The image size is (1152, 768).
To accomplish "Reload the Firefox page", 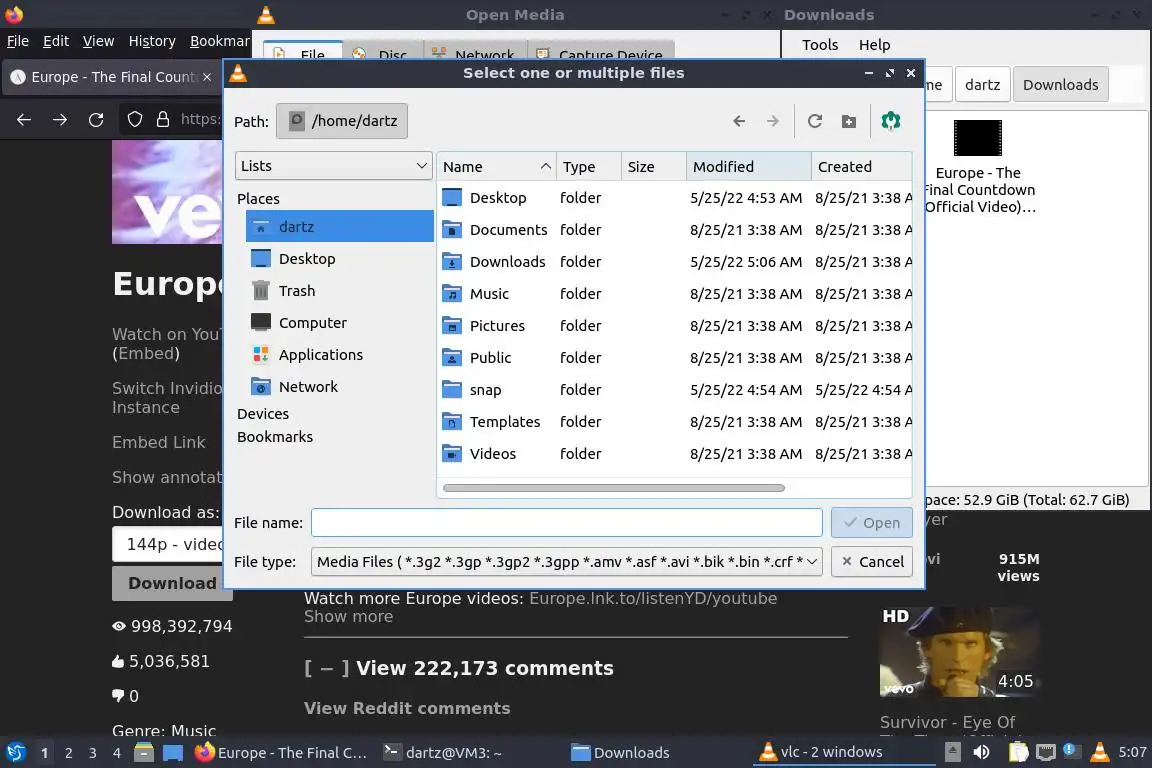I will point(96,120).
